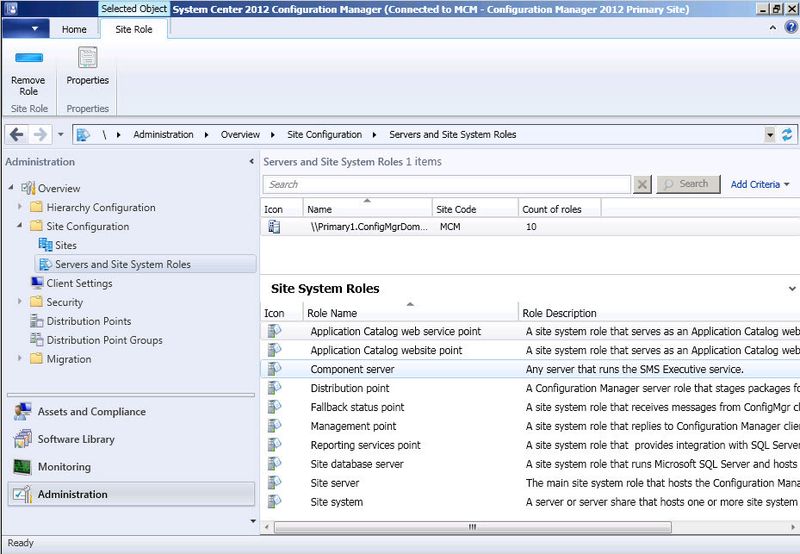Click icon beside Site database server role
Screen dimensions: 800x554
pyautogui.click(x=274, y=464)
